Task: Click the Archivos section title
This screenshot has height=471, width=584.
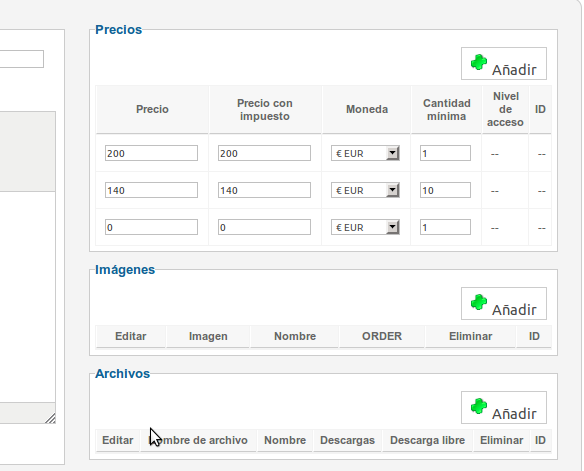Action: coord(122,373)
